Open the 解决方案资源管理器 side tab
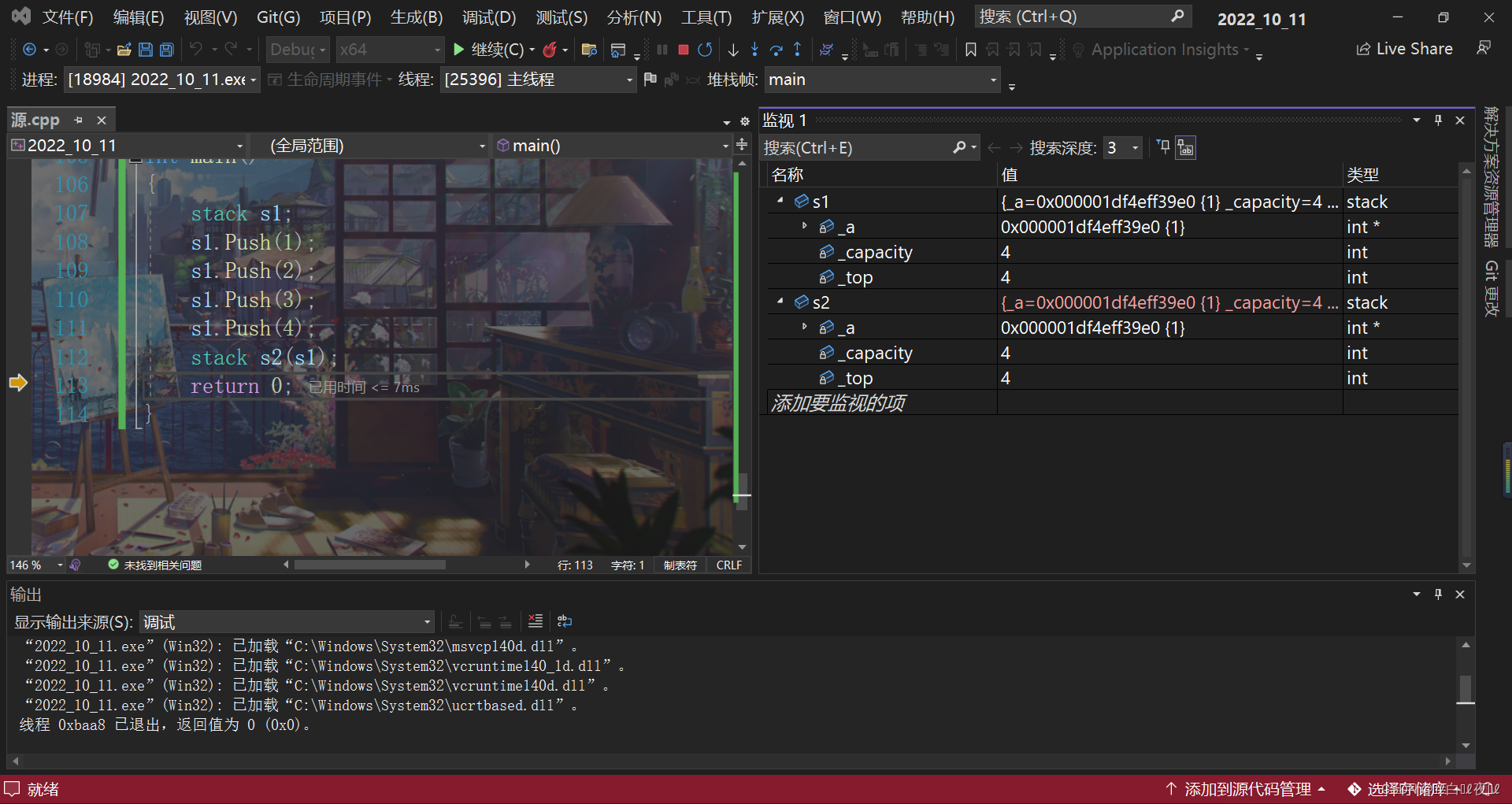Viewport: 1512px width, 804px height. pos(1491,176)
